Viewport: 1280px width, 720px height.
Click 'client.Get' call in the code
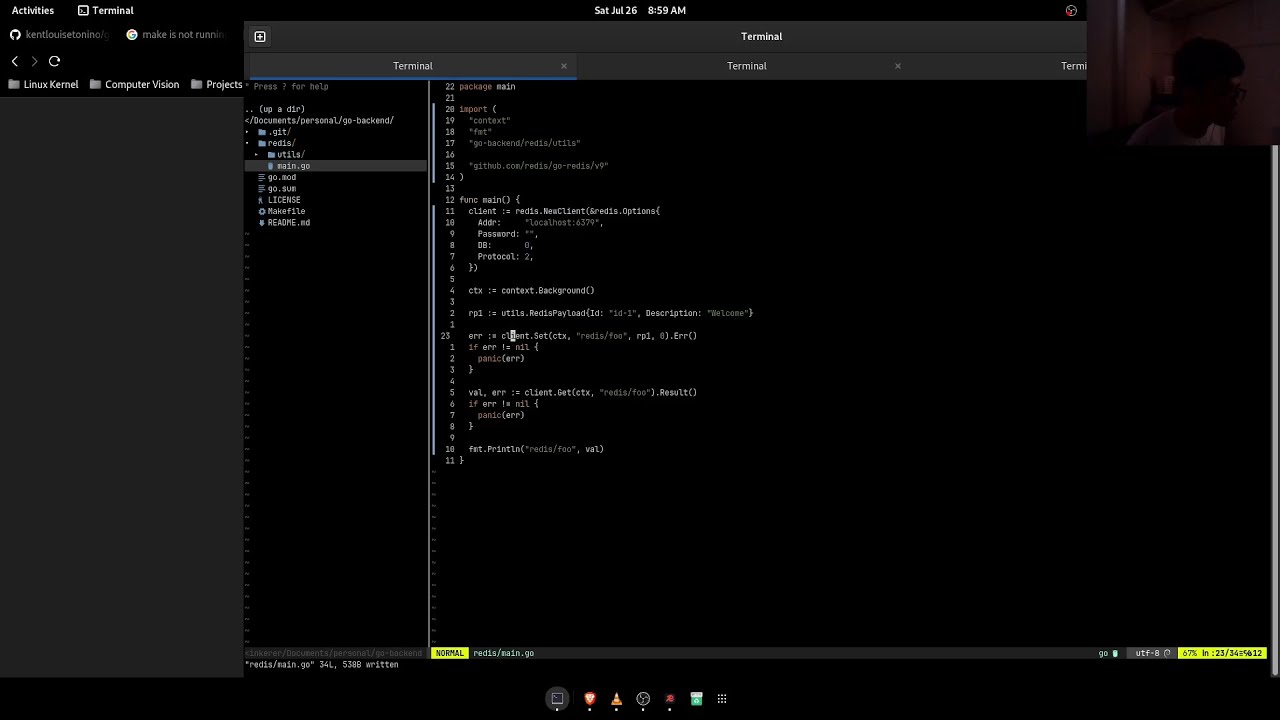point(548,392)
